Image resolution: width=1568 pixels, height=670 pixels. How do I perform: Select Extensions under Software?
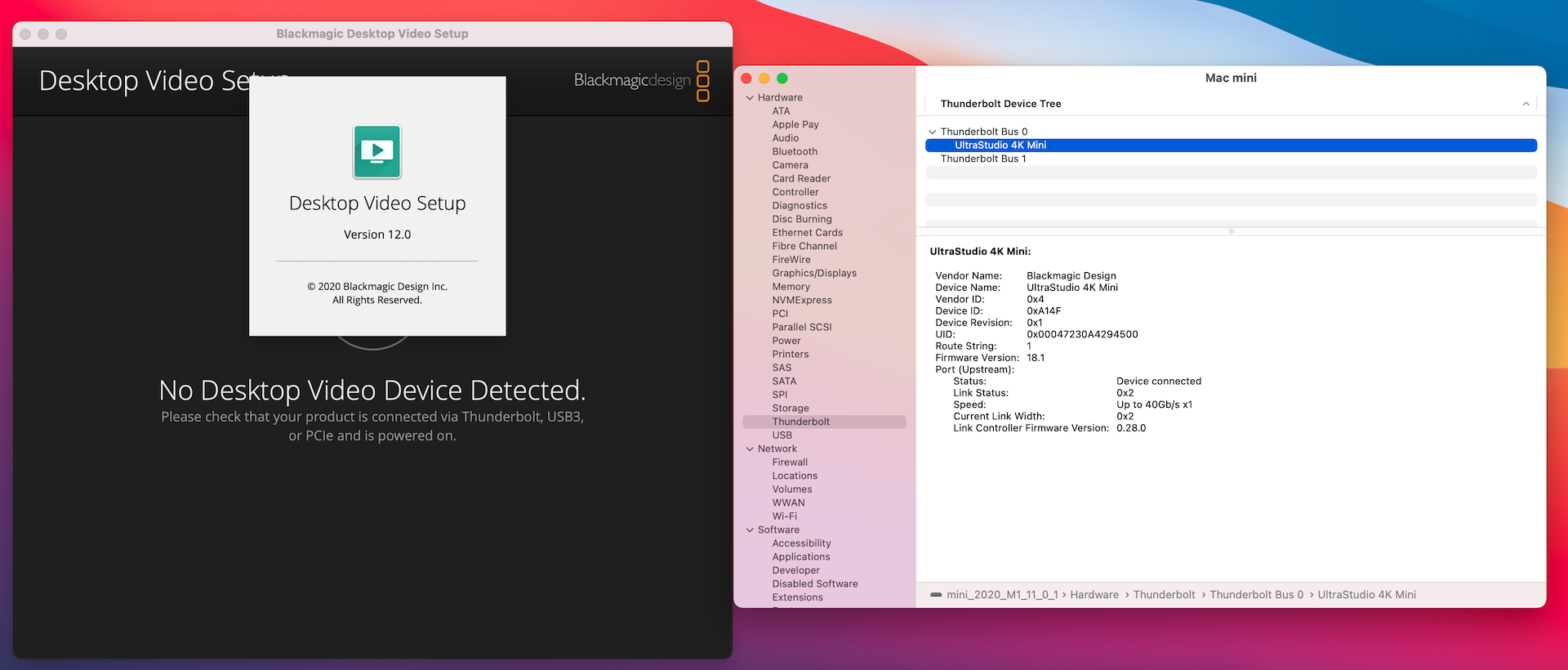(x=798, y=597)
